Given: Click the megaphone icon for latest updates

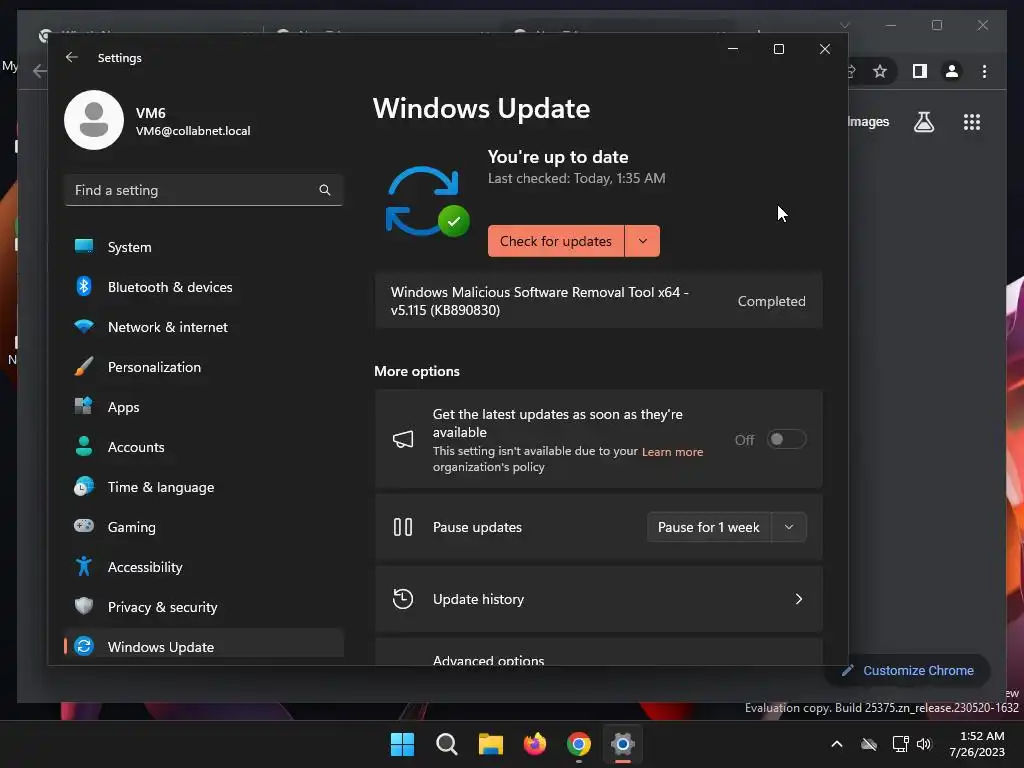Looking at the screenshot, I should 403,440.
